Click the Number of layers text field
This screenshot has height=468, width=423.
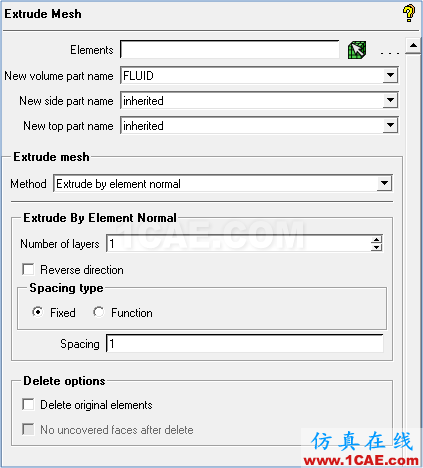(x=239, y=244)
